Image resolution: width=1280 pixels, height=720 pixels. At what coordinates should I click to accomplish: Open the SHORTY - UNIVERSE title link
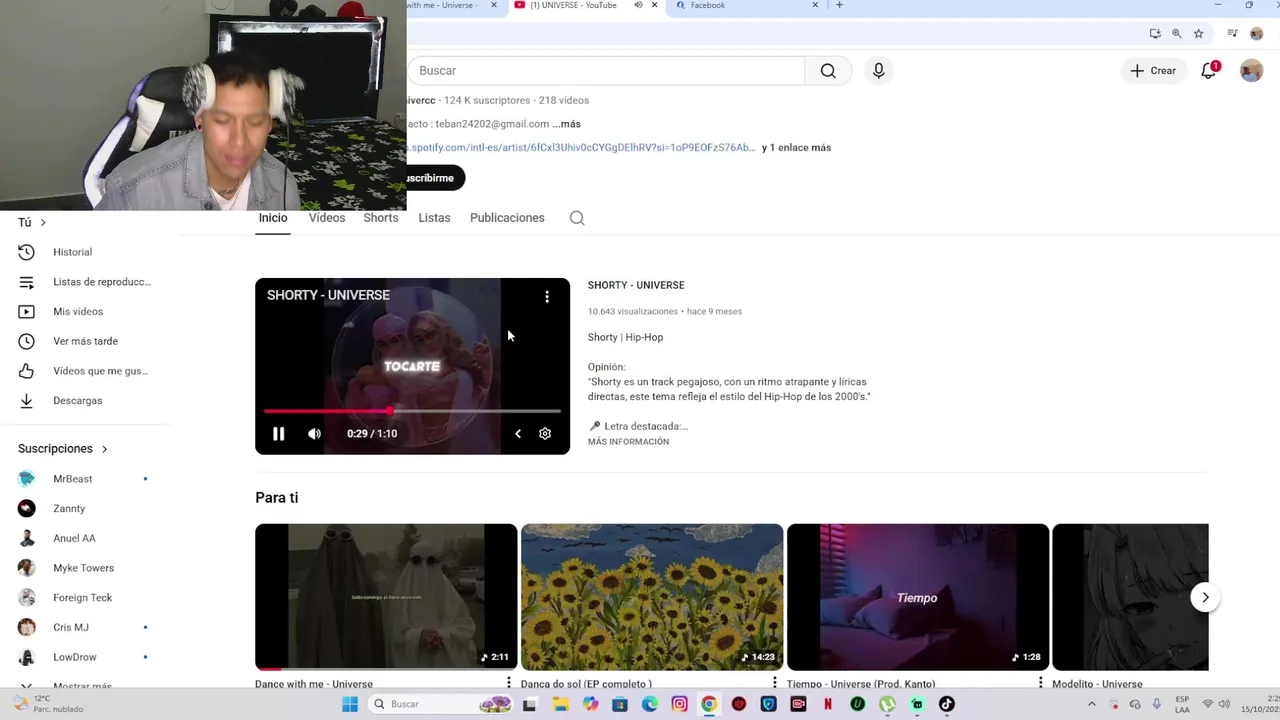(x=636, y=286)
